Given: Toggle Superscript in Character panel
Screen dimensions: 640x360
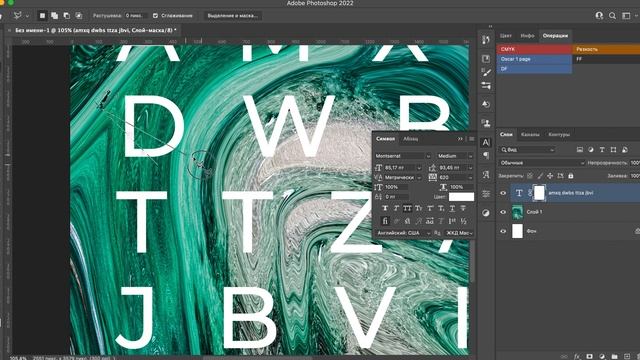Looking at the screenshot, I should coord(430,208).
